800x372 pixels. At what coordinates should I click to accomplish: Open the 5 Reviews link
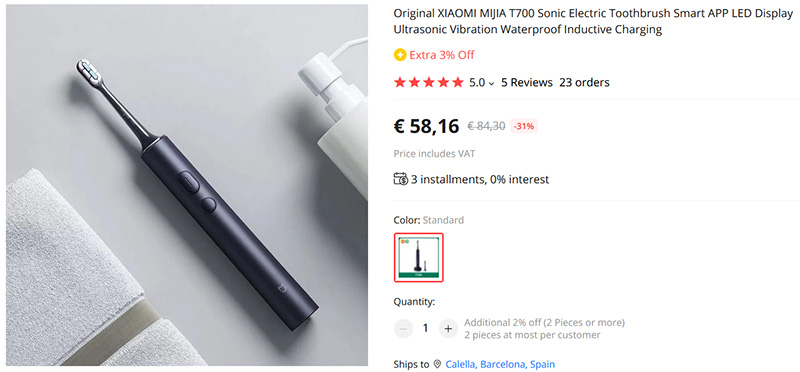click(527, 82)
